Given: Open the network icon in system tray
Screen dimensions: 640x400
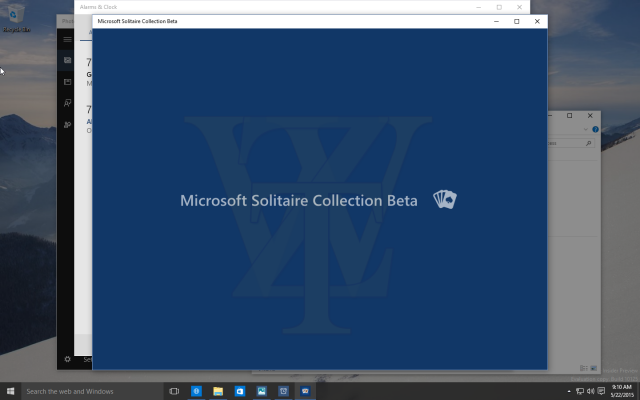Looking at the screenshot, I should point(580,391).
